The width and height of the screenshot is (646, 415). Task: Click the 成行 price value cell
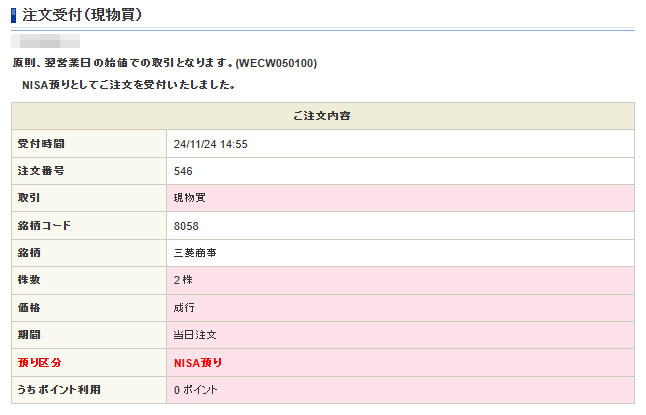coord(184,308)
